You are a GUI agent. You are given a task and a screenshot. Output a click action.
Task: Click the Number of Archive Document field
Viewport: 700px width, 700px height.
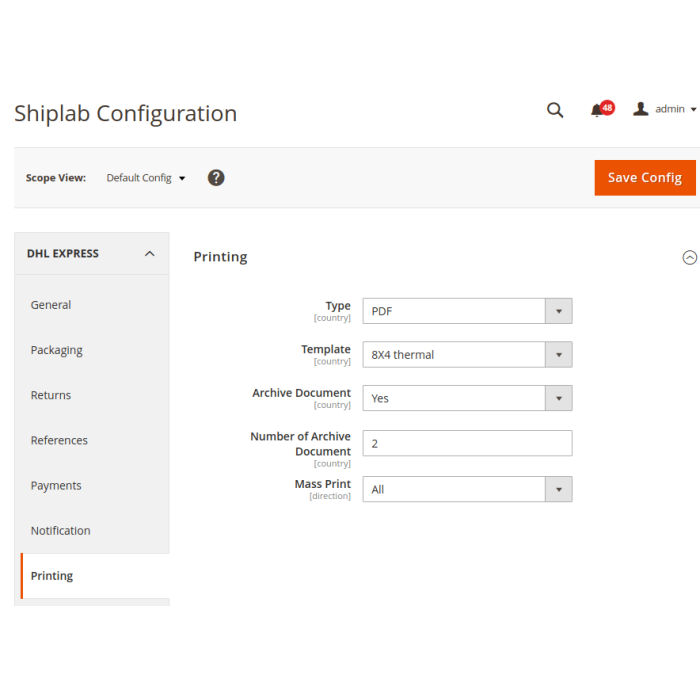tap(467, 443)
